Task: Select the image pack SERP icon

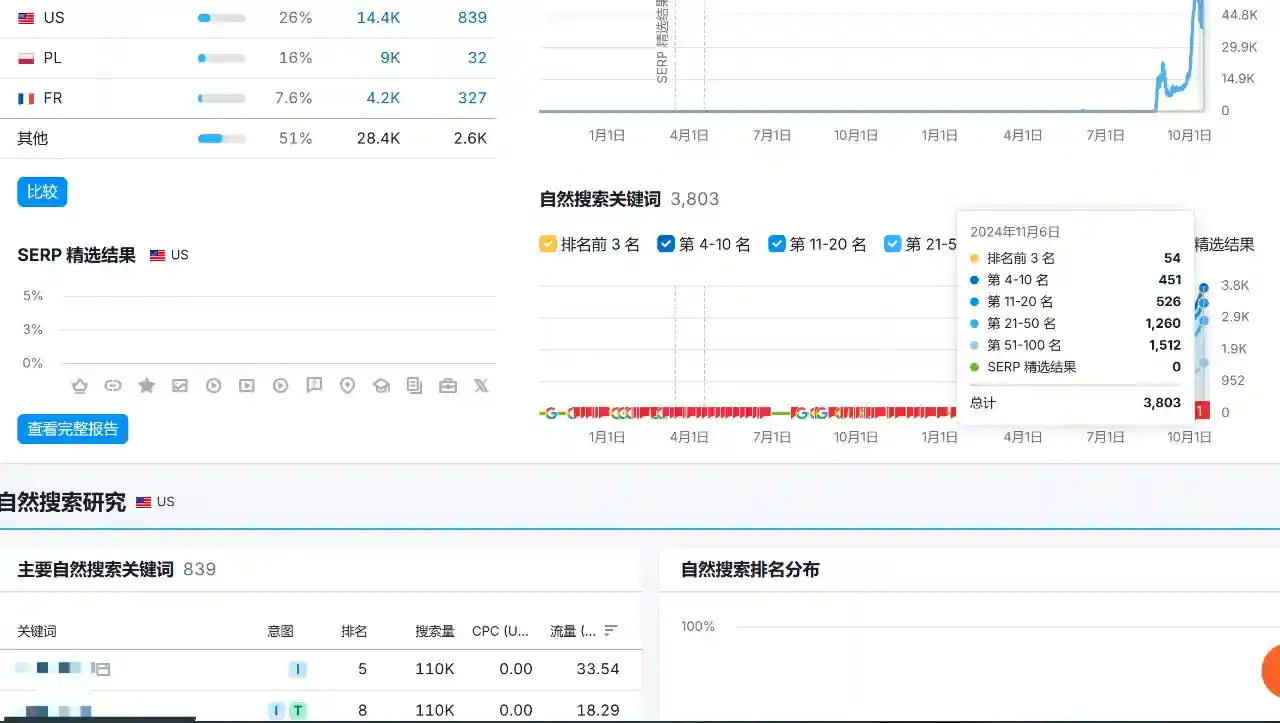Action: point(180,385)
